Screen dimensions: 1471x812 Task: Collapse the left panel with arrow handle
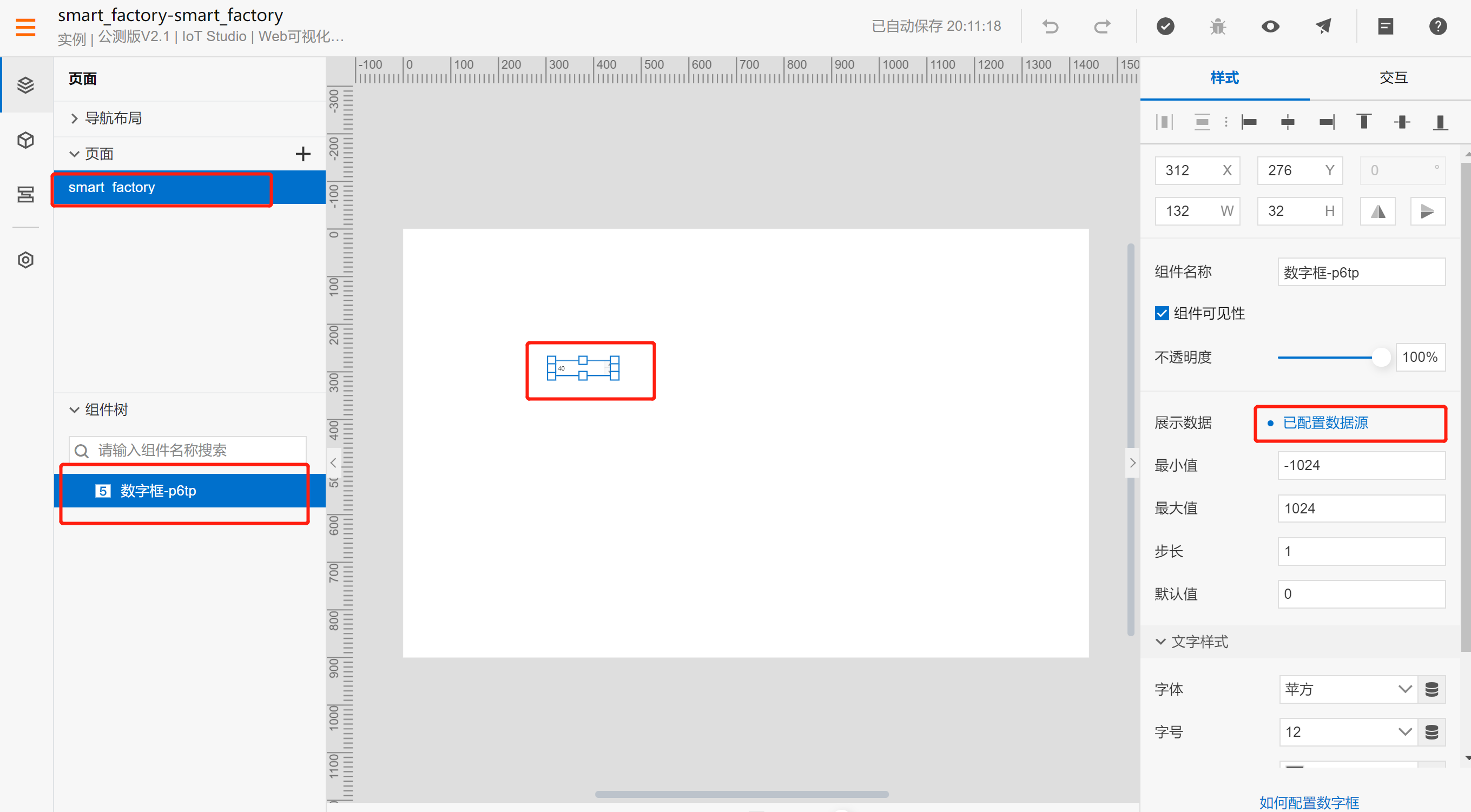click(x=333, y=463)
